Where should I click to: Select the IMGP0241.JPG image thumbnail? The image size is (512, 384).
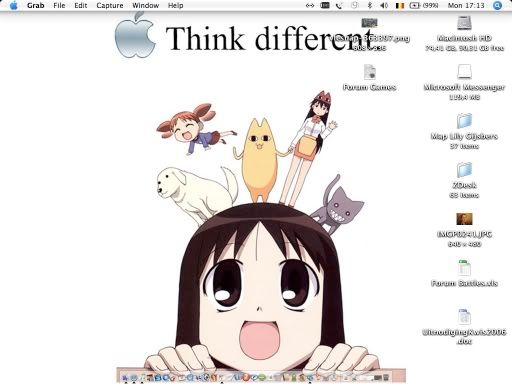click(x=464, y=219)
